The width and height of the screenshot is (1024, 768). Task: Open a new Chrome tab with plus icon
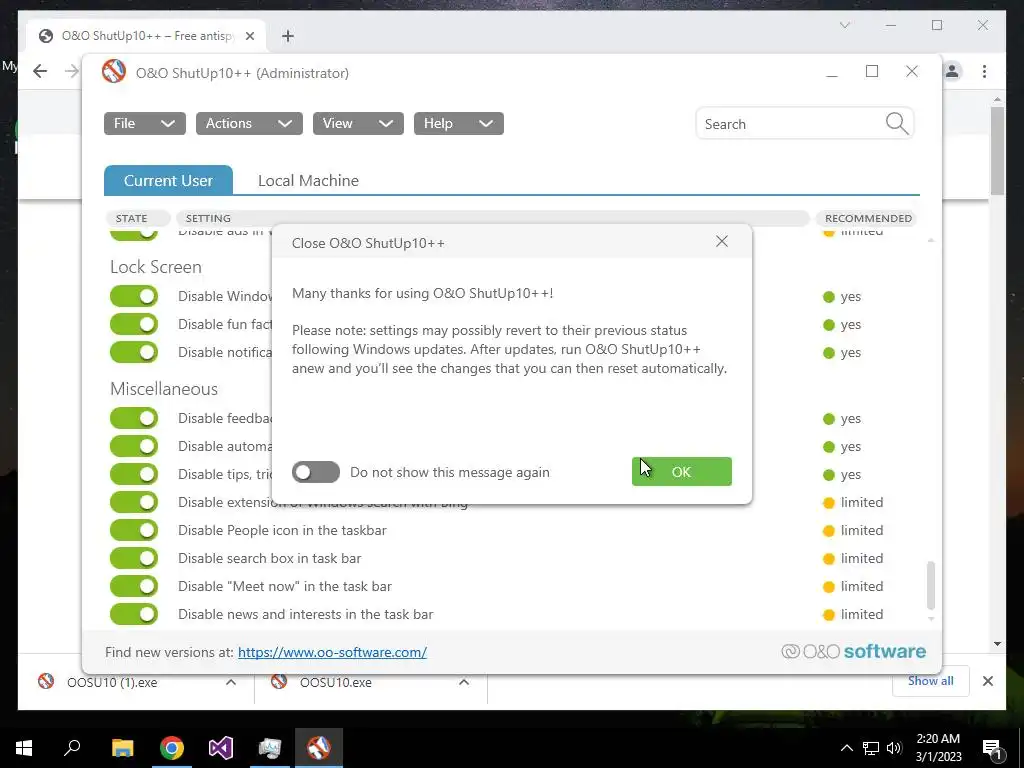287,36
